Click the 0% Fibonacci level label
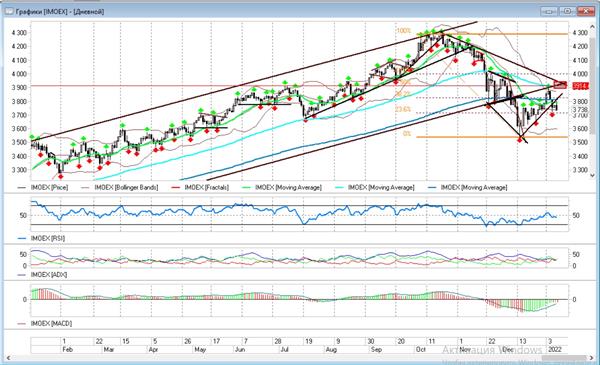This screenshot has height=365, width=600. pos(407,134)
